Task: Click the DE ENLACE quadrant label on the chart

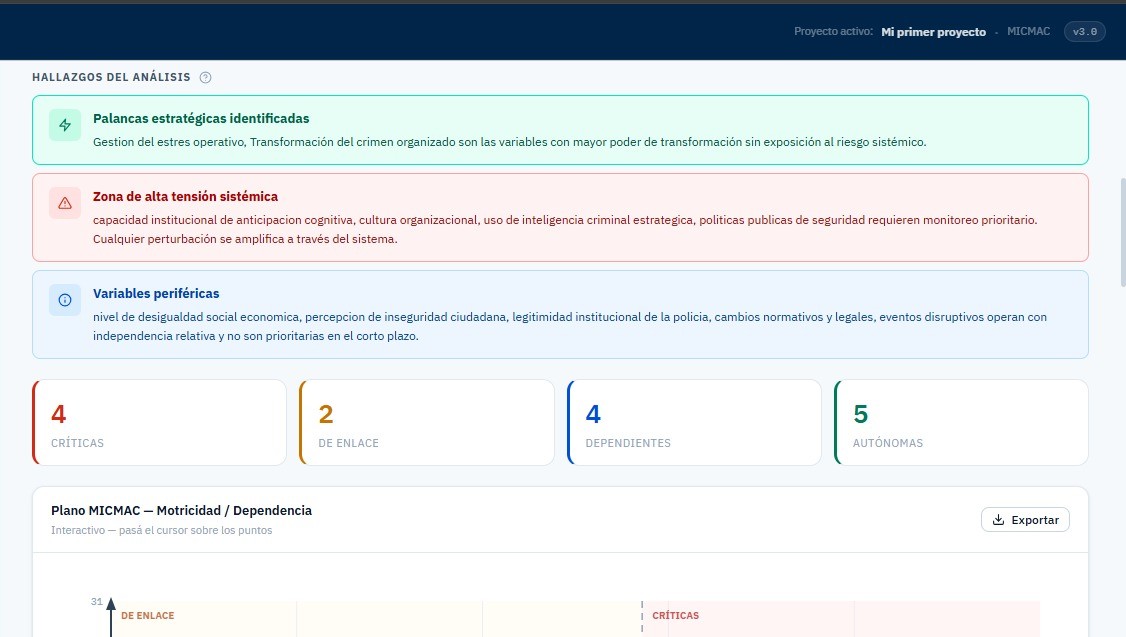Action: [147, 615]
